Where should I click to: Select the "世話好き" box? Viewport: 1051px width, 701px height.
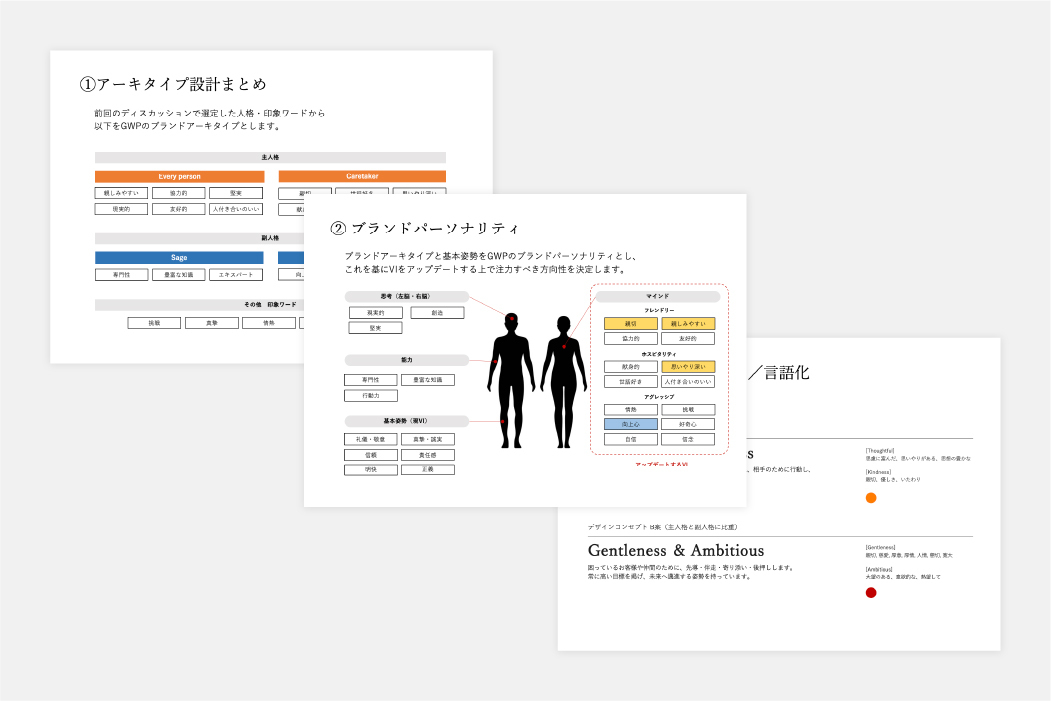631,381
